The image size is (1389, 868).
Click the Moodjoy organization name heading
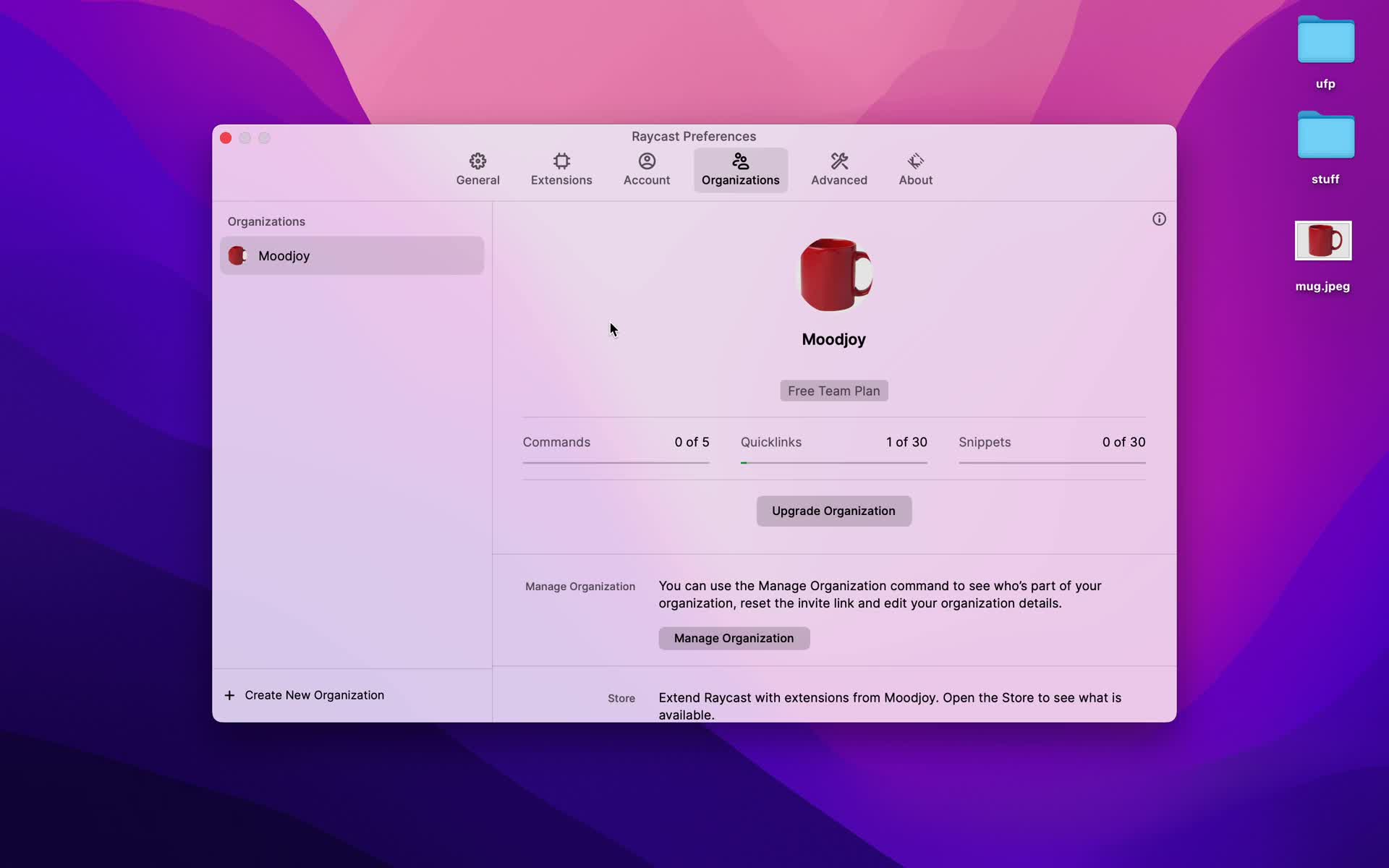(x=833, y=339)
